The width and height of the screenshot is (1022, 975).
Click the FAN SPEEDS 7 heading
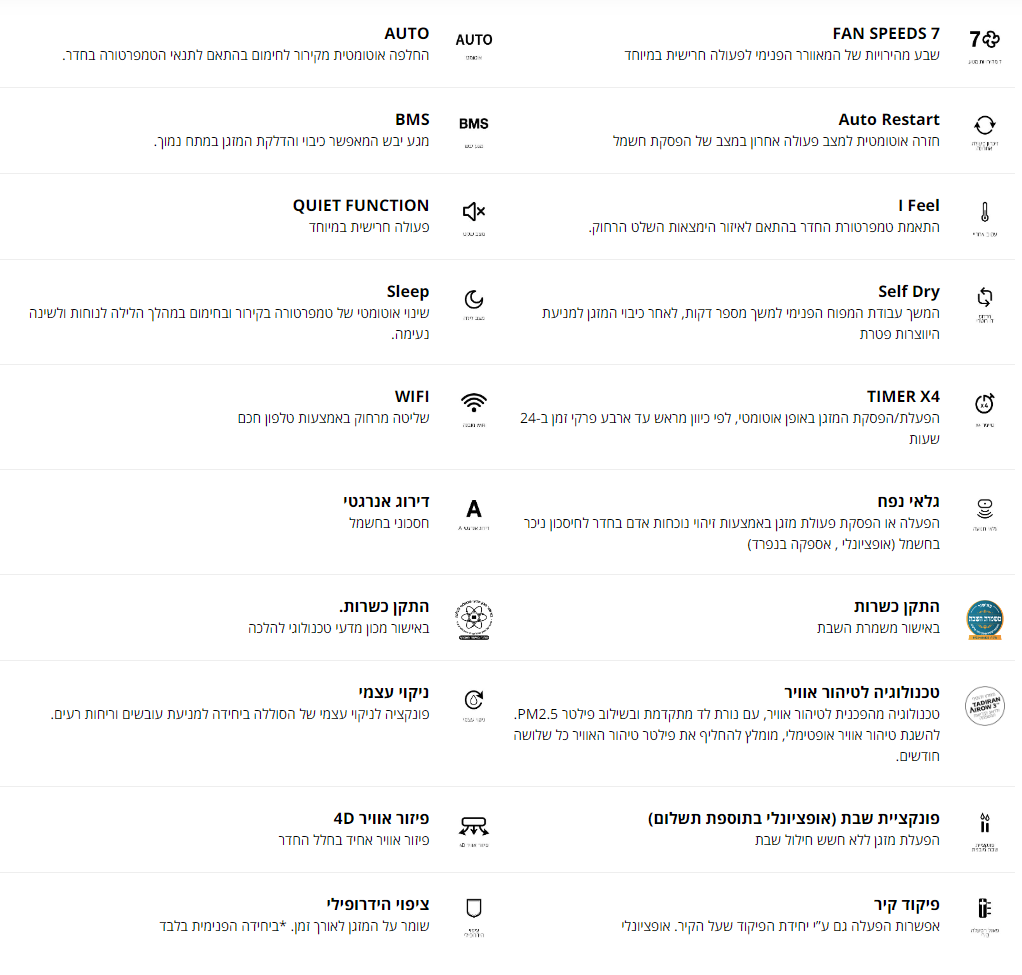(x=886, y=34)
